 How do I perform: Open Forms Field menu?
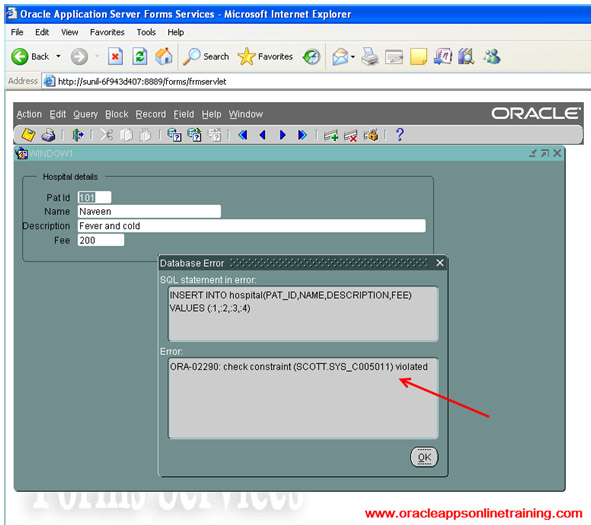184,114
